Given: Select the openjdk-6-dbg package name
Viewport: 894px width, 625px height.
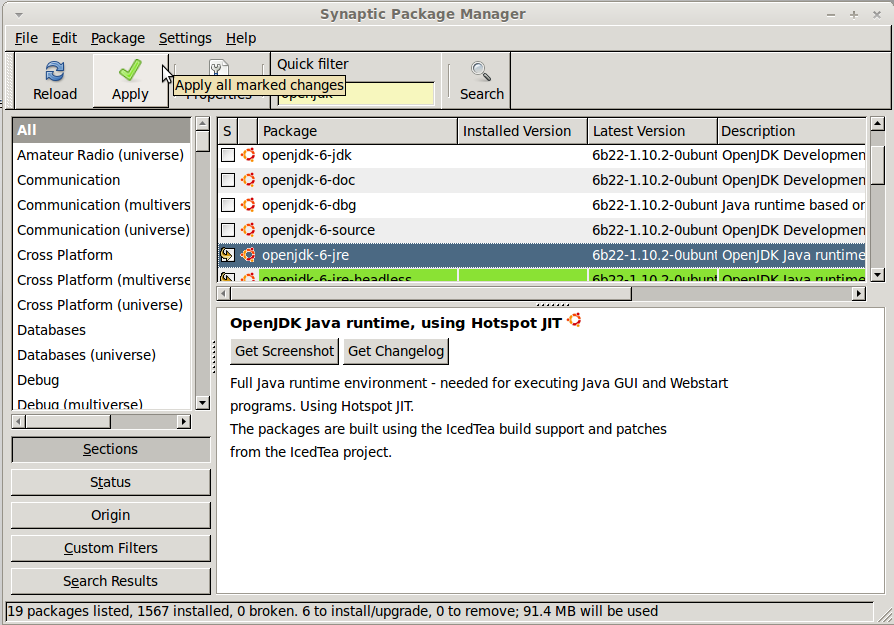Looking at the screenshot, I should 309,205.
